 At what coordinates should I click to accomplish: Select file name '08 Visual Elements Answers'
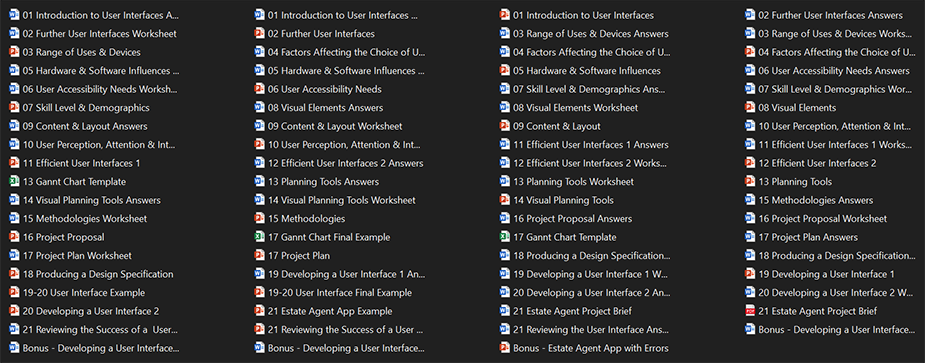point(326,108)
